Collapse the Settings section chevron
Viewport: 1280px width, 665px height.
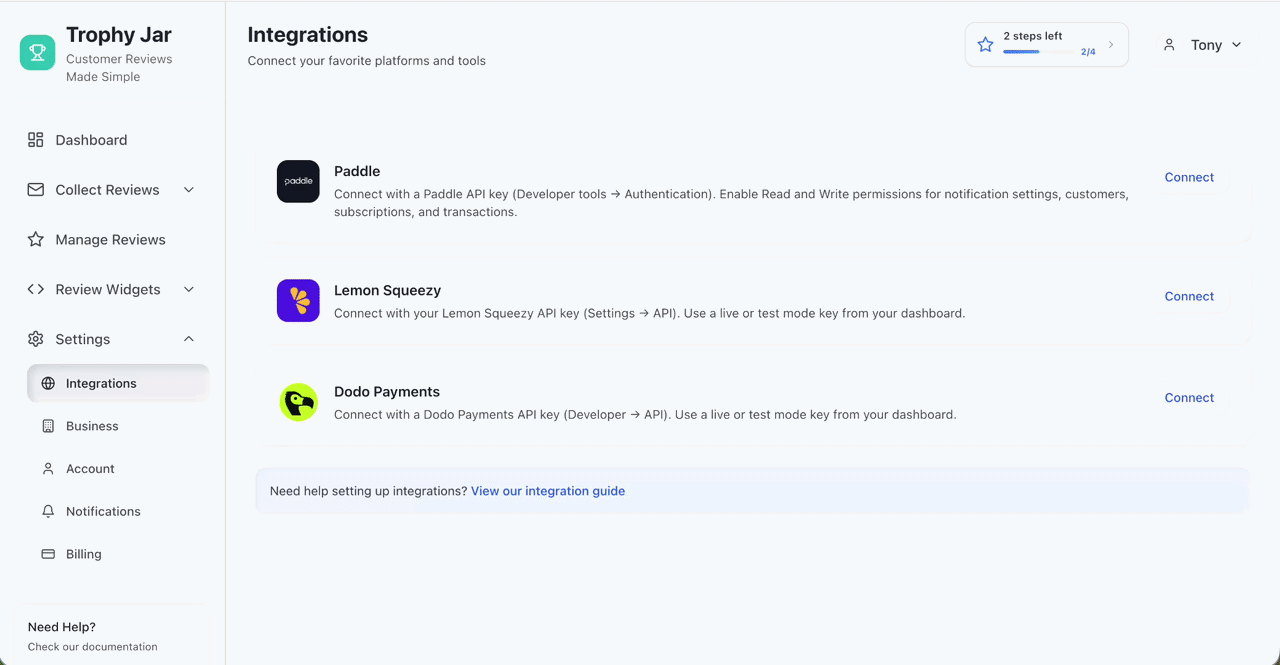(x=189, y=339)
